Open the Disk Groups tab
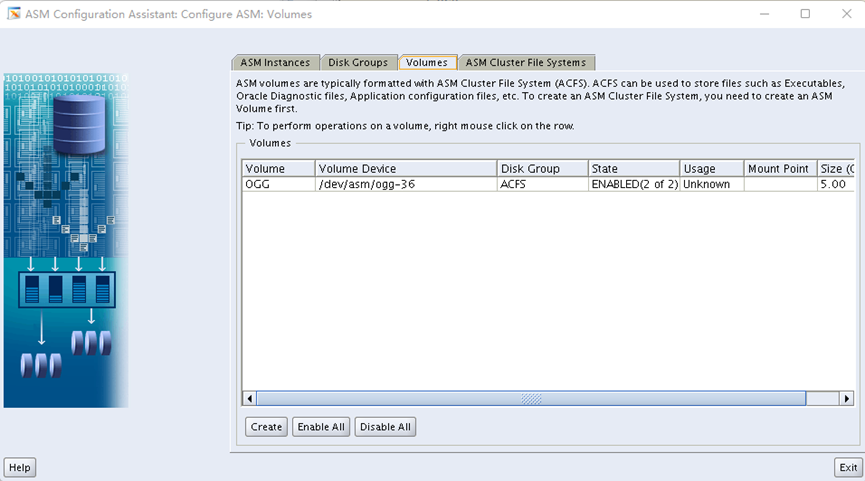Screen dimensions: 865x481 point(358,62)
